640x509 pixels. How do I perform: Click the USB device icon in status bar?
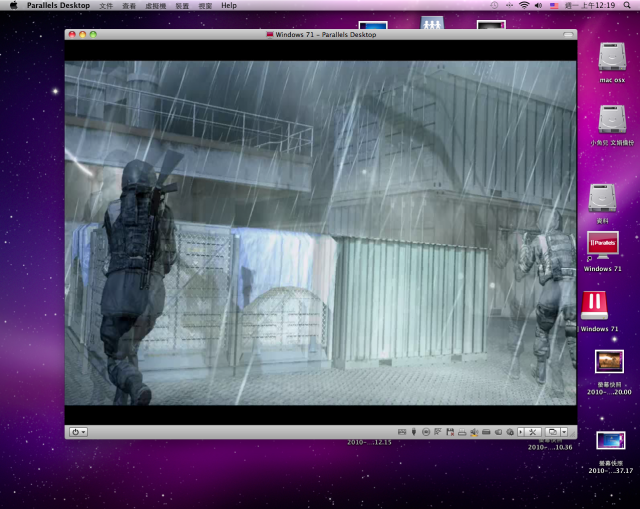click(x=414, y=432)
